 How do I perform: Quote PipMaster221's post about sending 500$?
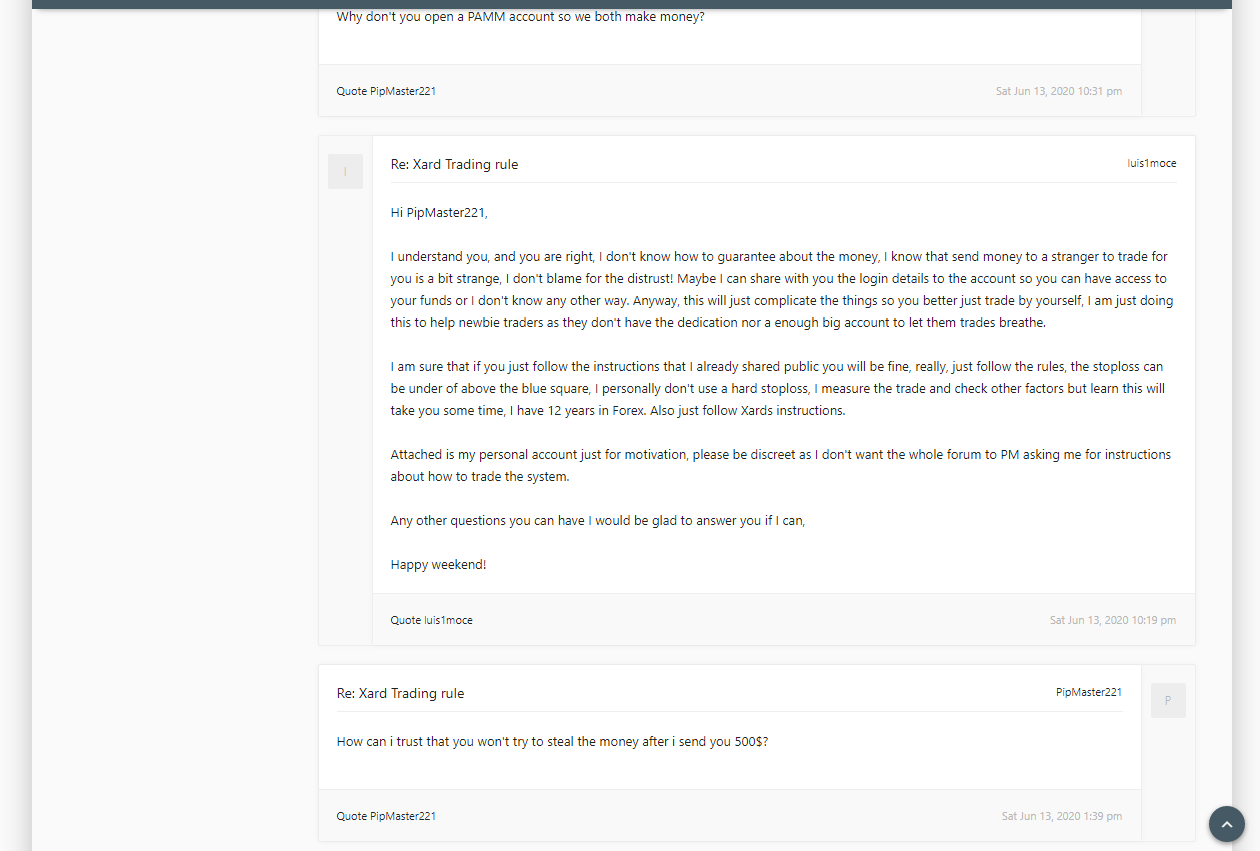tap(386, 816)
